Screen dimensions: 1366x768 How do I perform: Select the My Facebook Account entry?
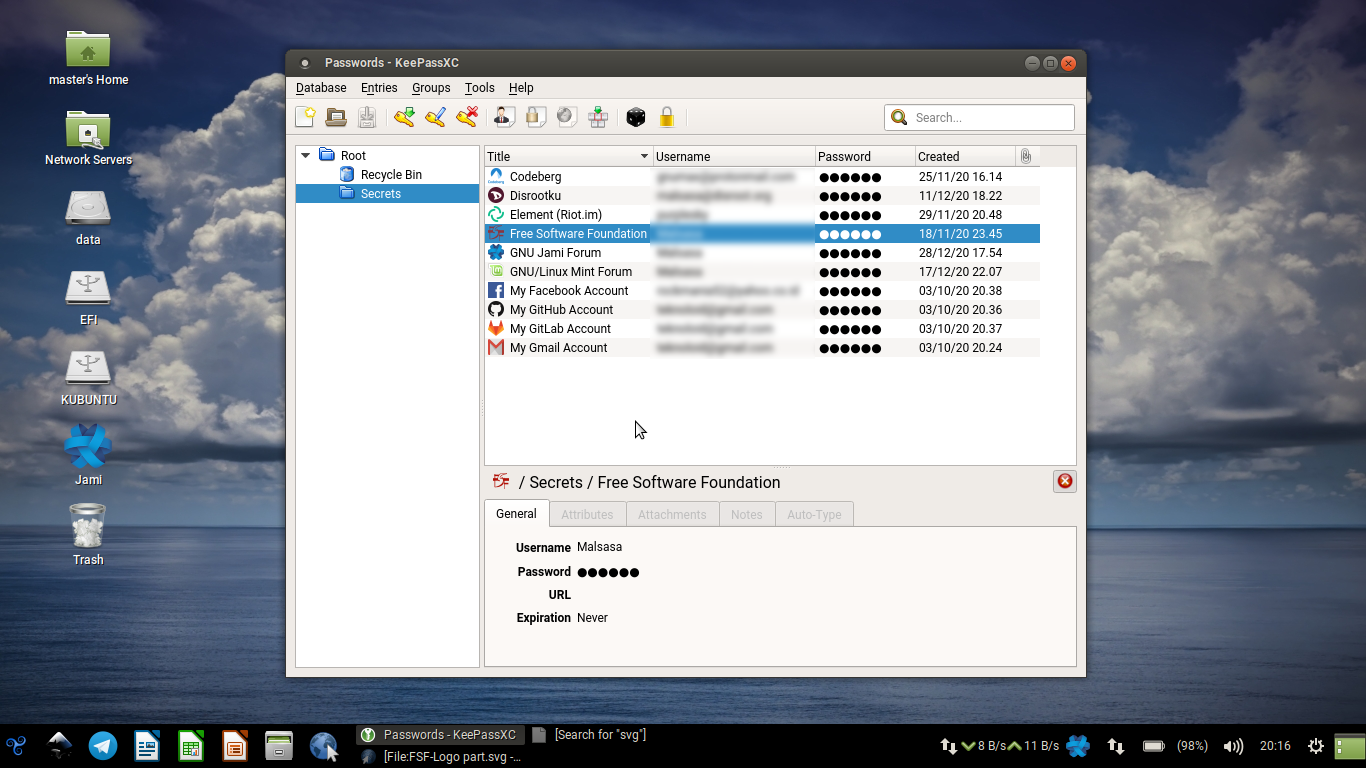click(762, 290)
